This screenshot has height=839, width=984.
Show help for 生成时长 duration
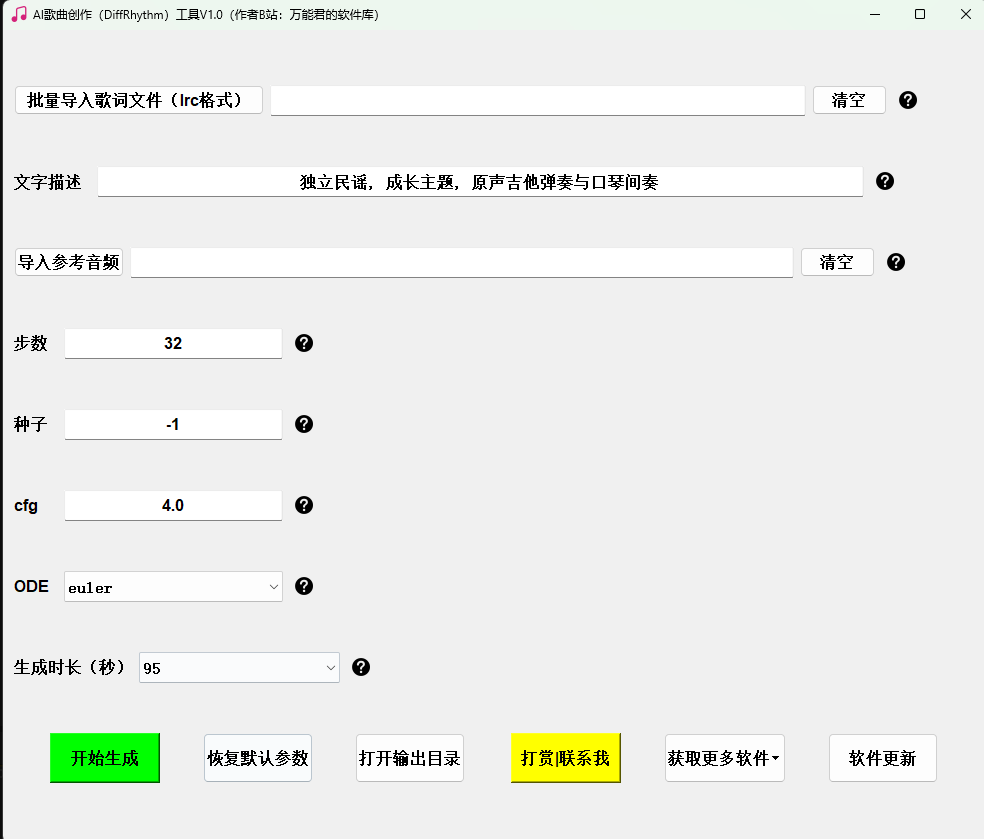361,667
